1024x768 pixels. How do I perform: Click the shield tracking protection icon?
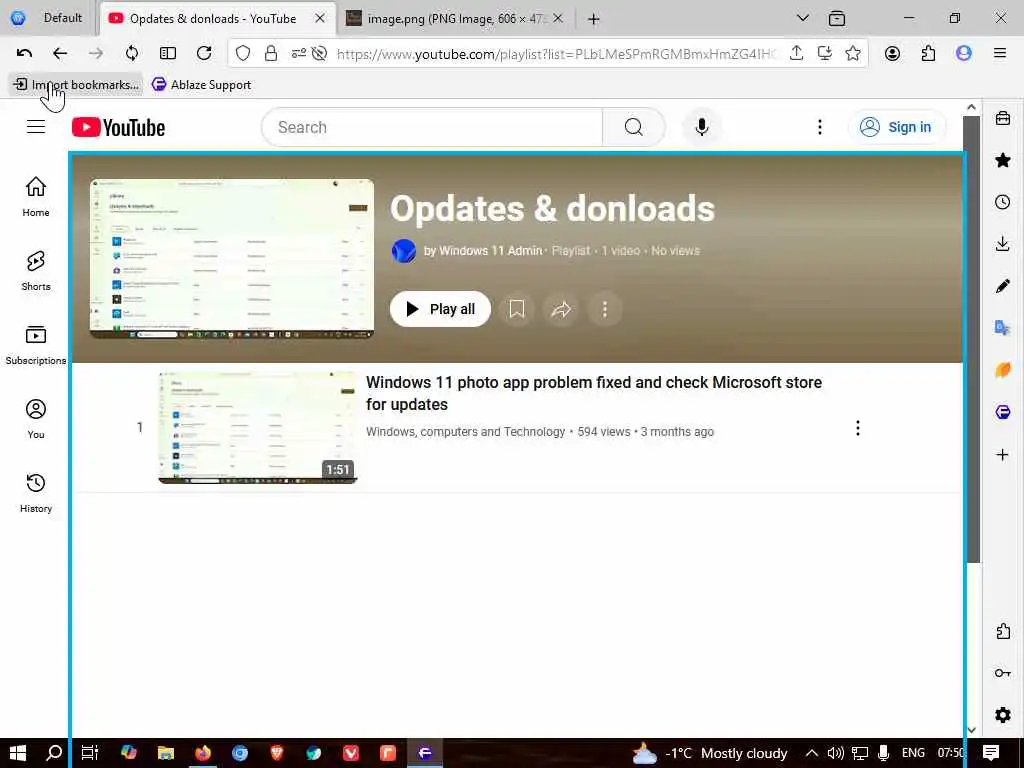click(243, 54)
